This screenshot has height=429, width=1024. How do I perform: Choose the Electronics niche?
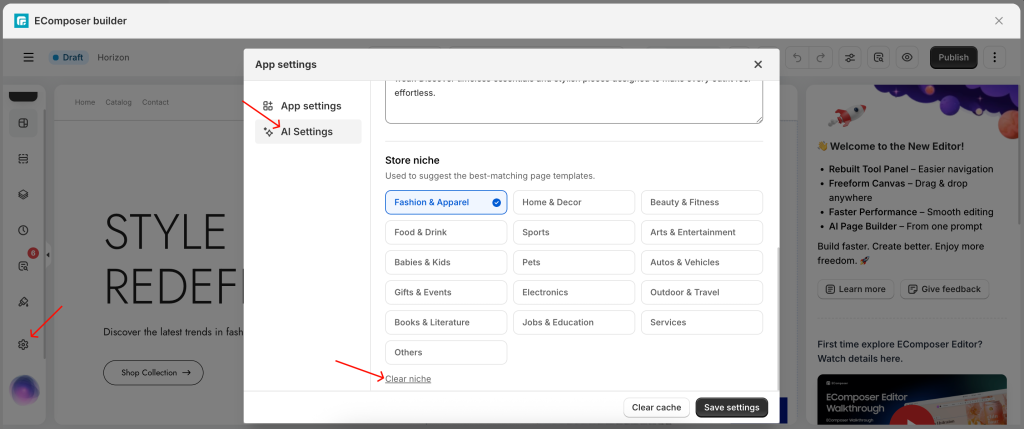[x=574, y=293]
